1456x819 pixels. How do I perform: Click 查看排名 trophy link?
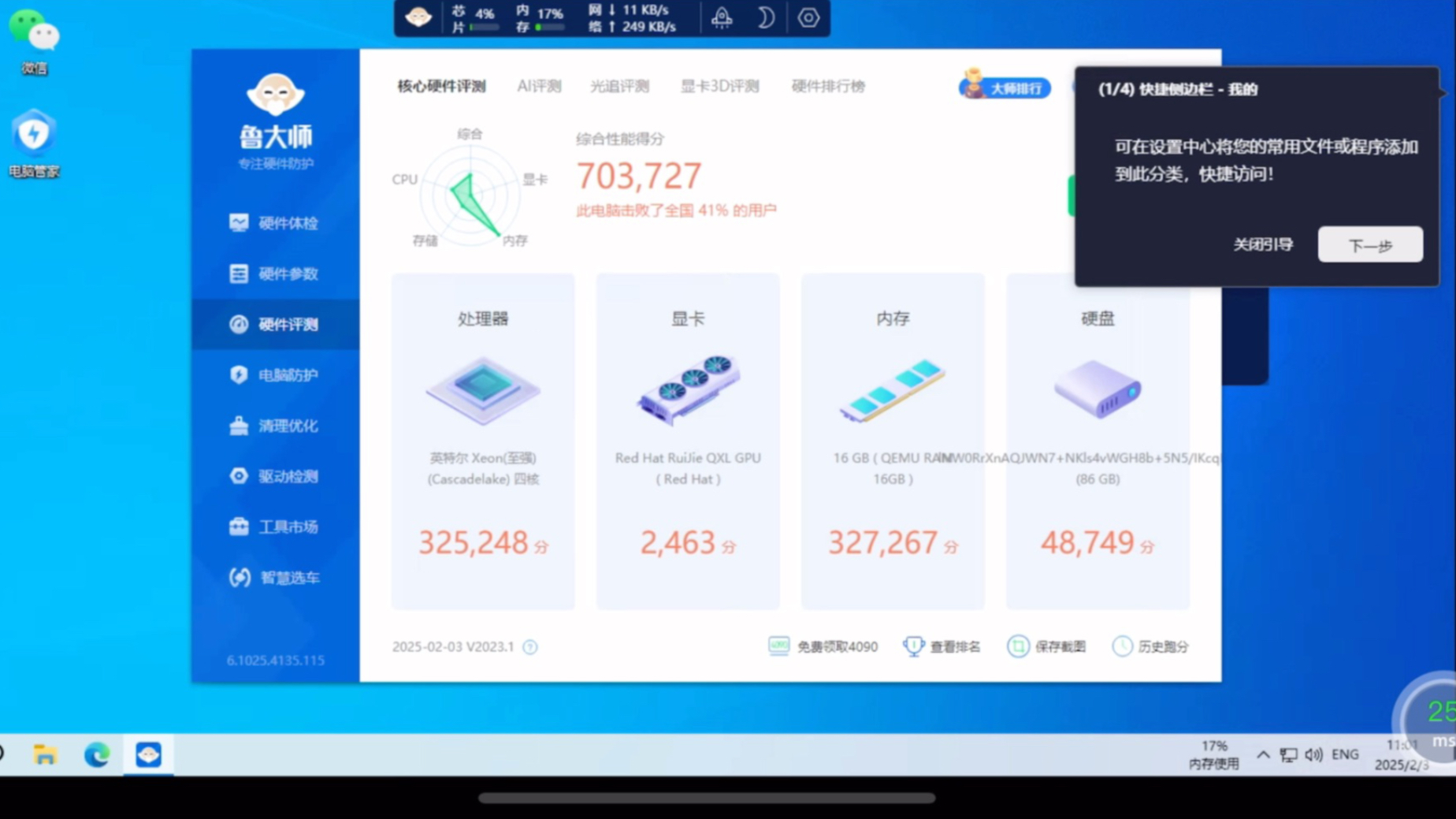click(x=942, y=646)
